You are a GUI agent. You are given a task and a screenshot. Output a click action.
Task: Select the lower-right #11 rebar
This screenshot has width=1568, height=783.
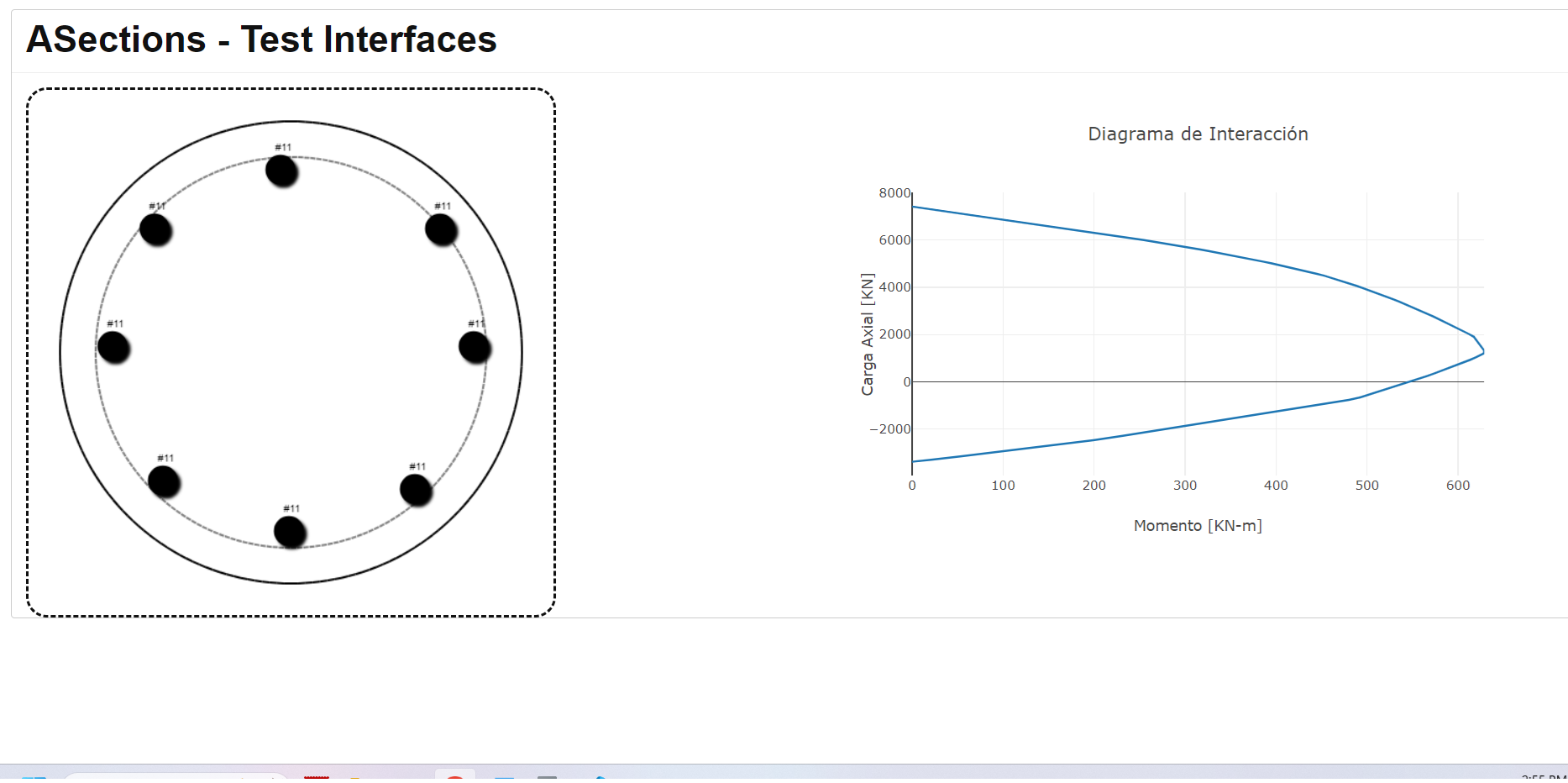[x=416, y=490]
